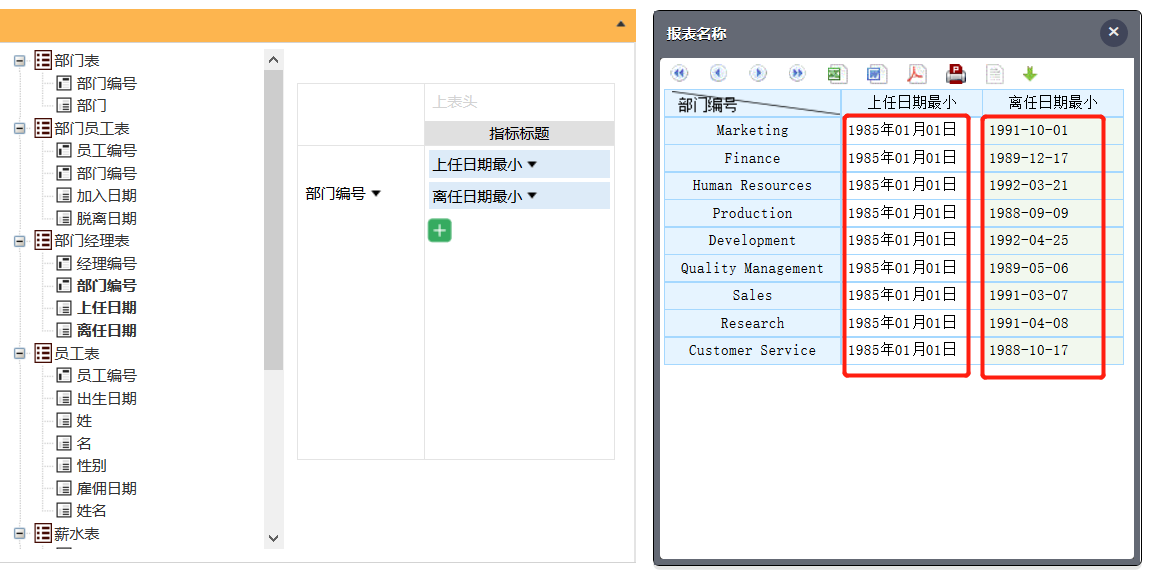Open the 上任日期最小 indicator dropdown
The image size is (1150, 573).
click(x=532, y=165)
